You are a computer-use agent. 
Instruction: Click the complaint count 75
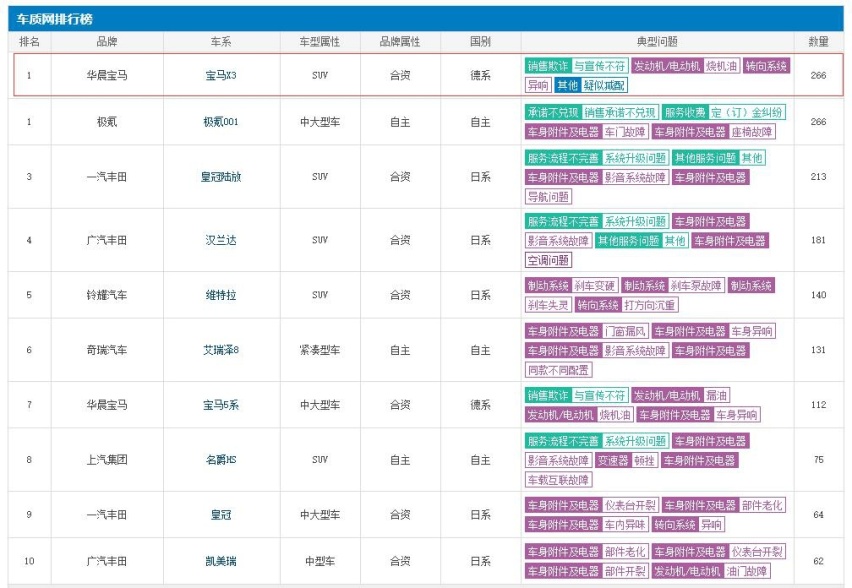click(x=818, y=460)
